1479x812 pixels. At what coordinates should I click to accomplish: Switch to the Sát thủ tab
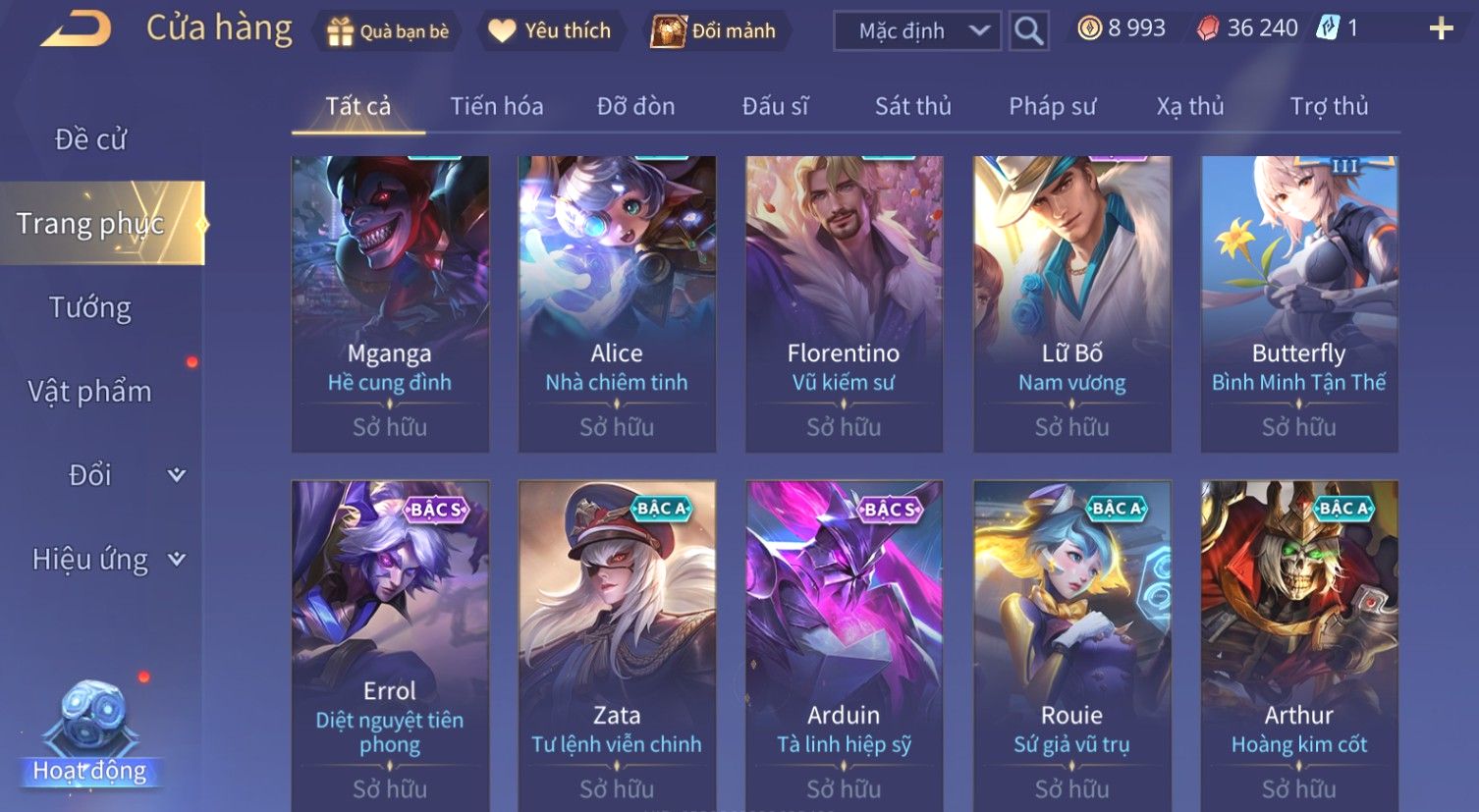tap(913, 106)
